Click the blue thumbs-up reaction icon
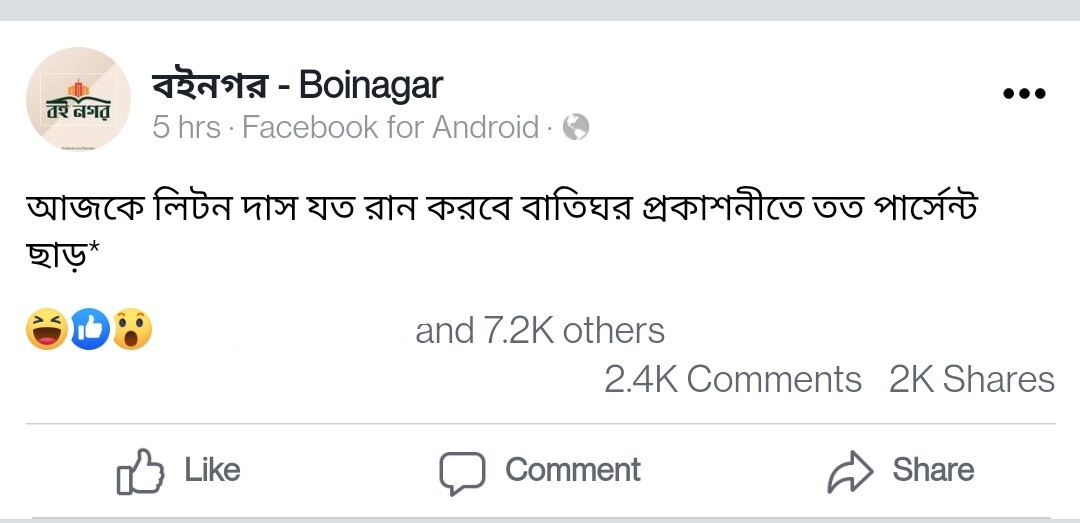 (89, 331)
